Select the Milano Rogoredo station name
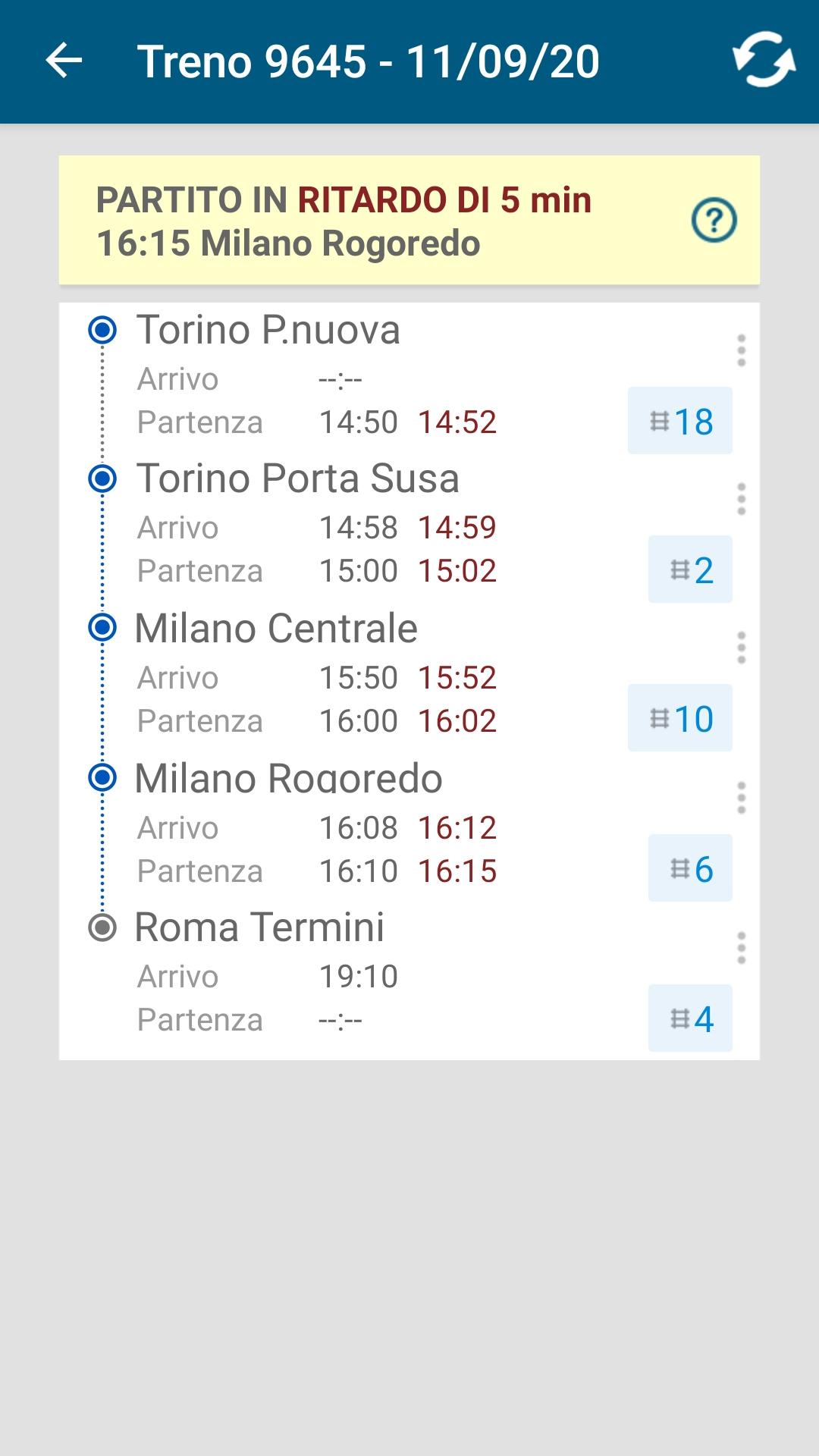Screen dimensions: 819x1456 tap(288, 778)
